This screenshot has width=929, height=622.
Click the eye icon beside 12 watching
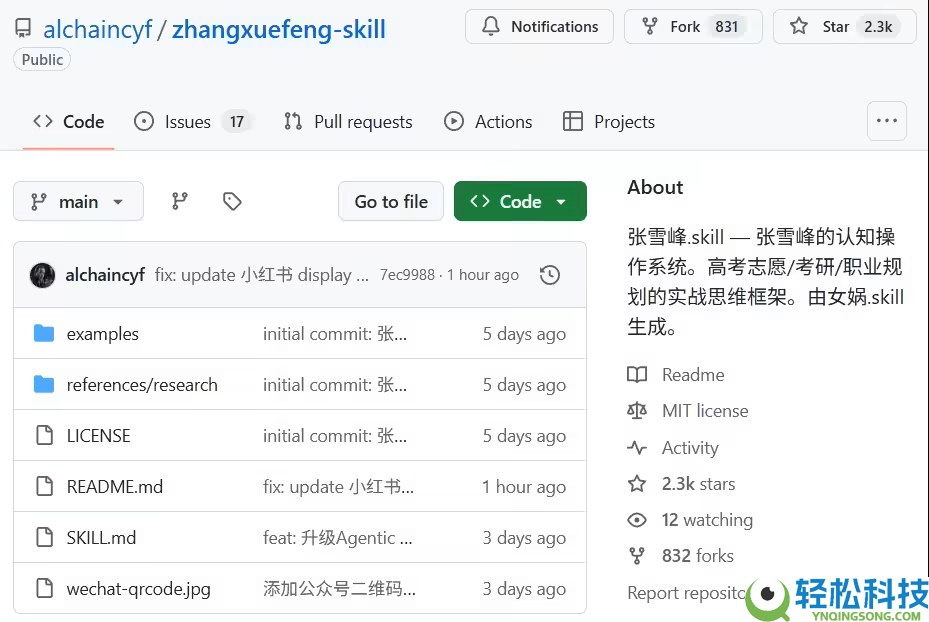coord(637,520)
